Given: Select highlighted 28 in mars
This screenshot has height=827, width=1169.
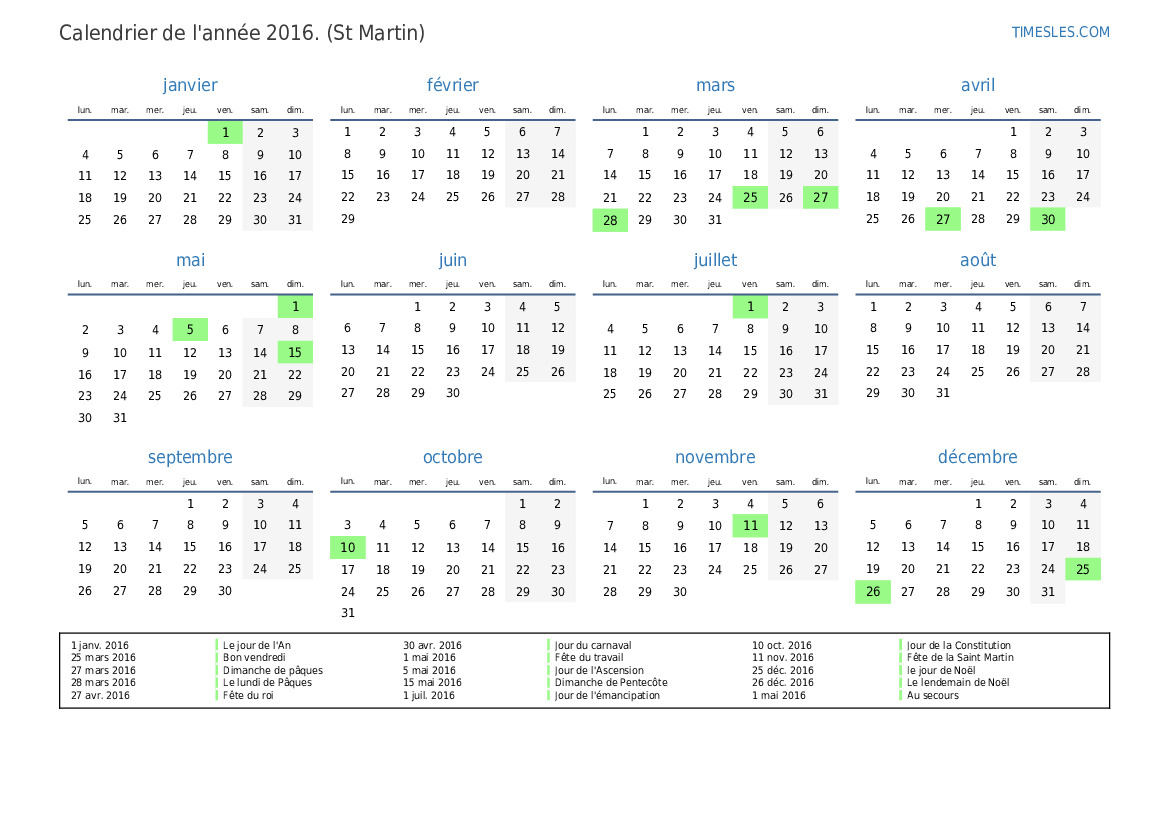Looking at the screenshot, I should click(x=610, y=220).
